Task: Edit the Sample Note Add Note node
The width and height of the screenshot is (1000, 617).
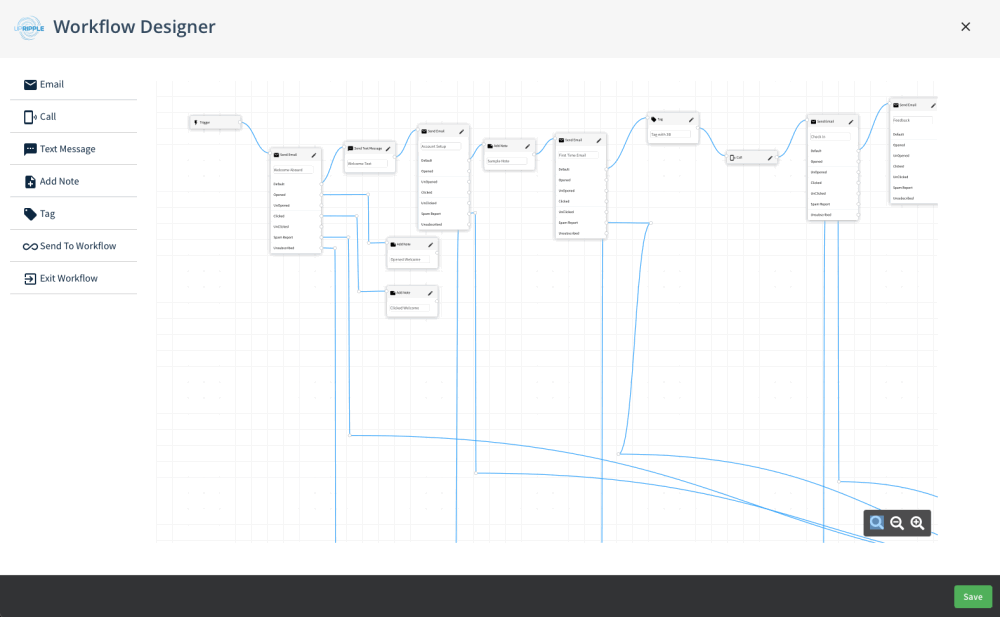Action: pyautogui.click(x=527, y=146)
